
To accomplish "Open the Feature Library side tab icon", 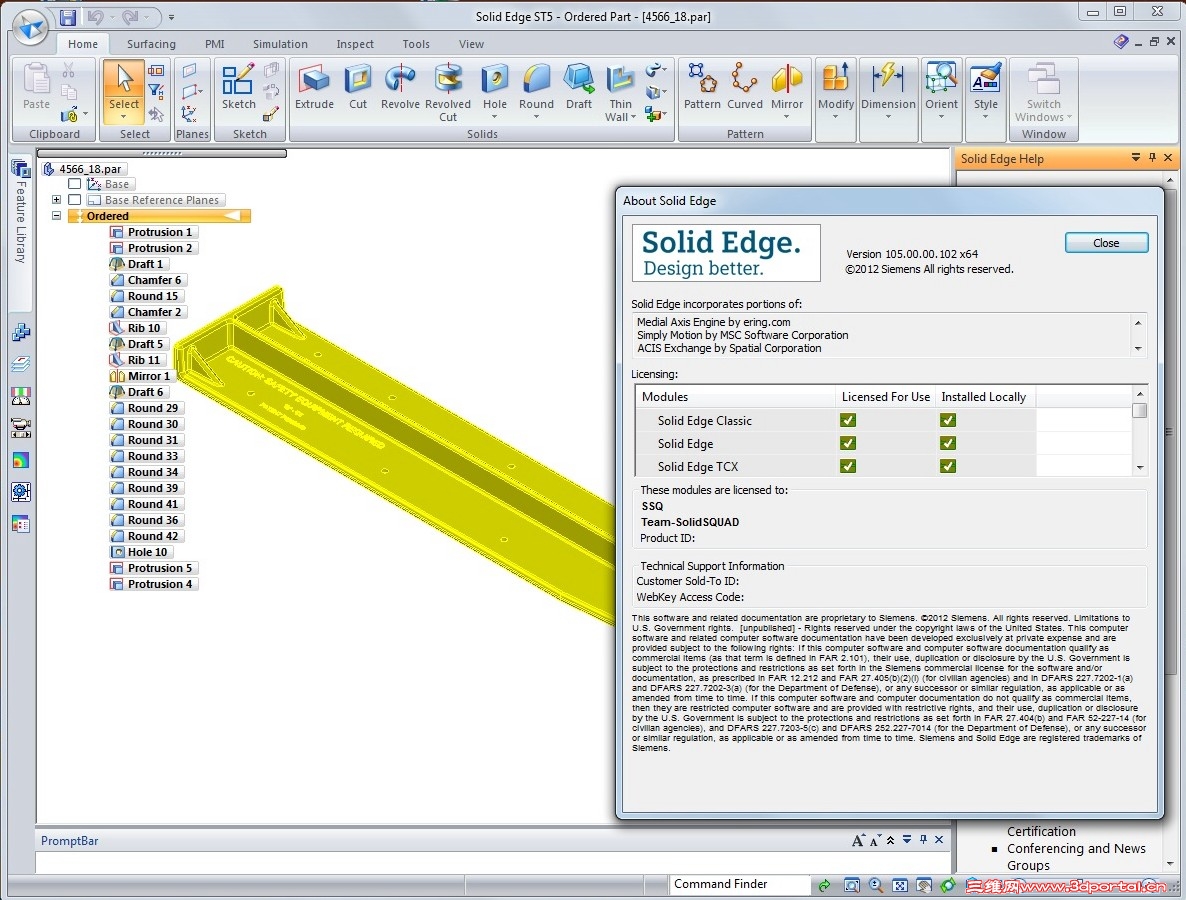I will click(20, 168).
